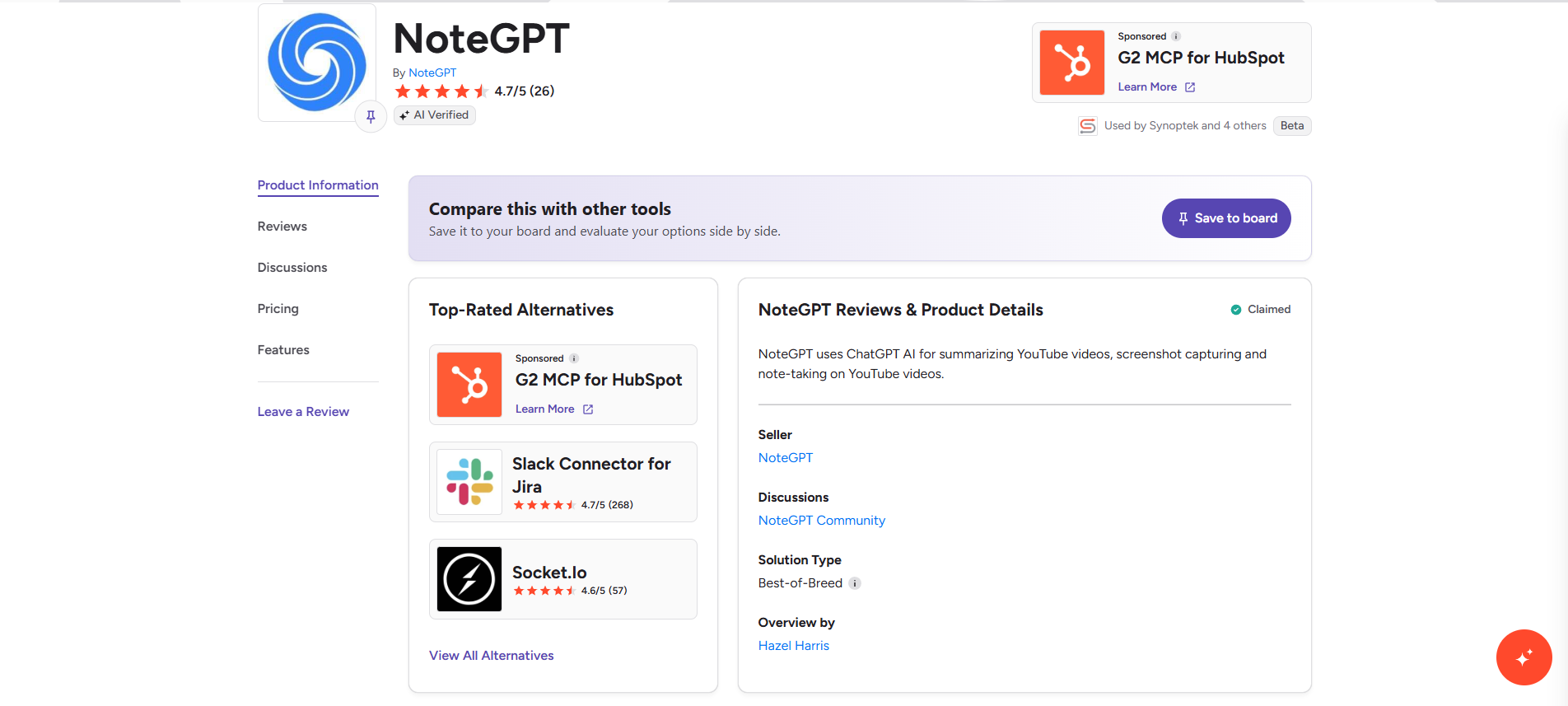The width and height of the screenshot is (1568, 706).
Task: Click the Socket.Io lightning logo
Action: coord(469,579)
